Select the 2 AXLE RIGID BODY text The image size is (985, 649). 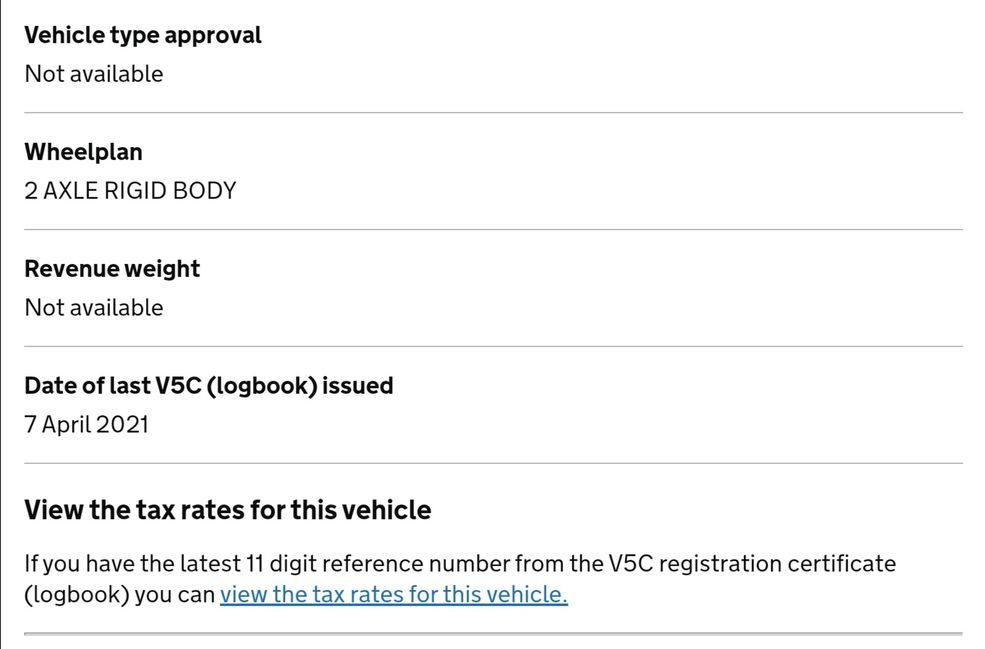coord(131,191)
